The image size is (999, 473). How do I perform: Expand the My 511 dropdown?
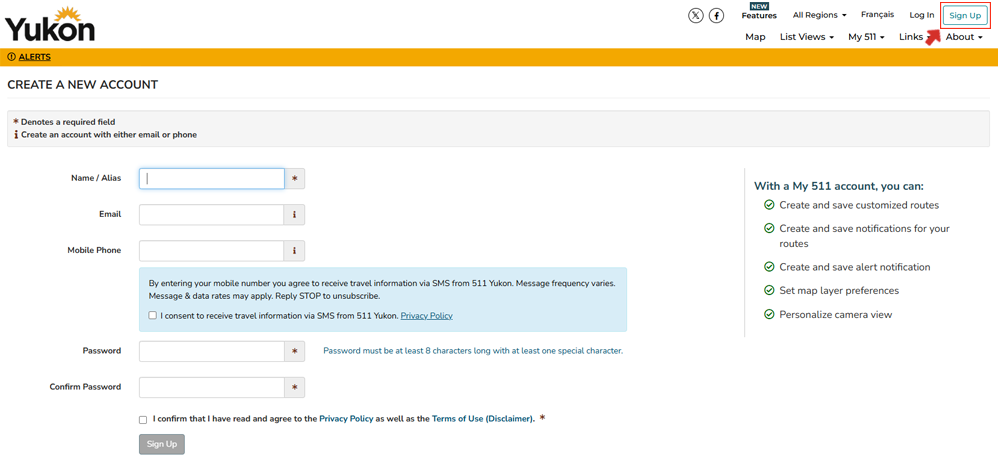(866, 37)
